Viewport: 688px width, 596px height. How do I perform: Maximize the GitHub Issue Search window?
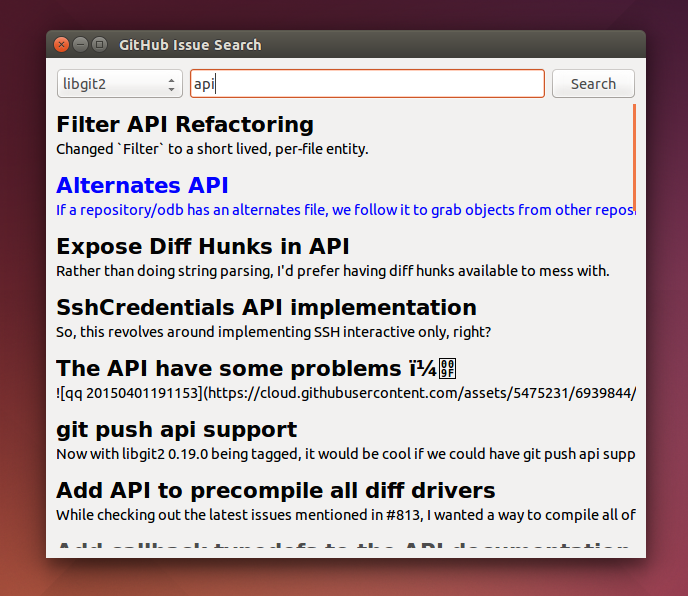[100, 44]
